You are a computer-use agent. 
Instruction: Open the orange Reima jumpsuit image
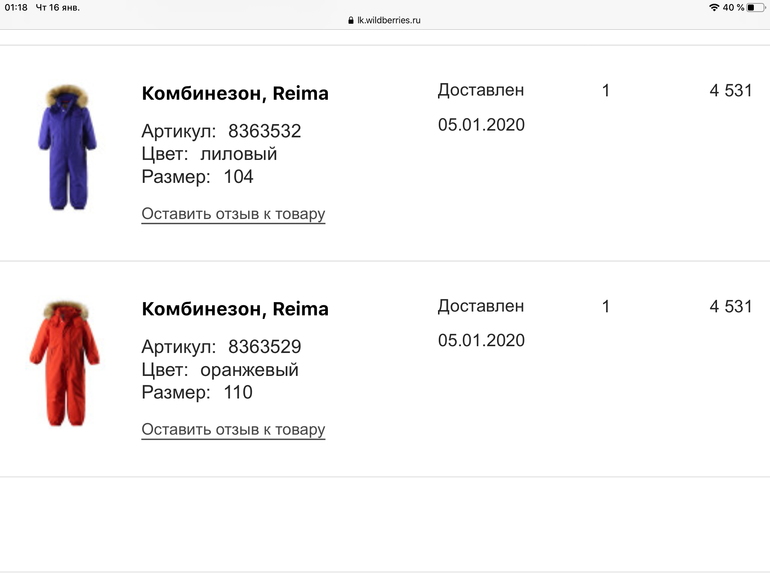[65, 362]
